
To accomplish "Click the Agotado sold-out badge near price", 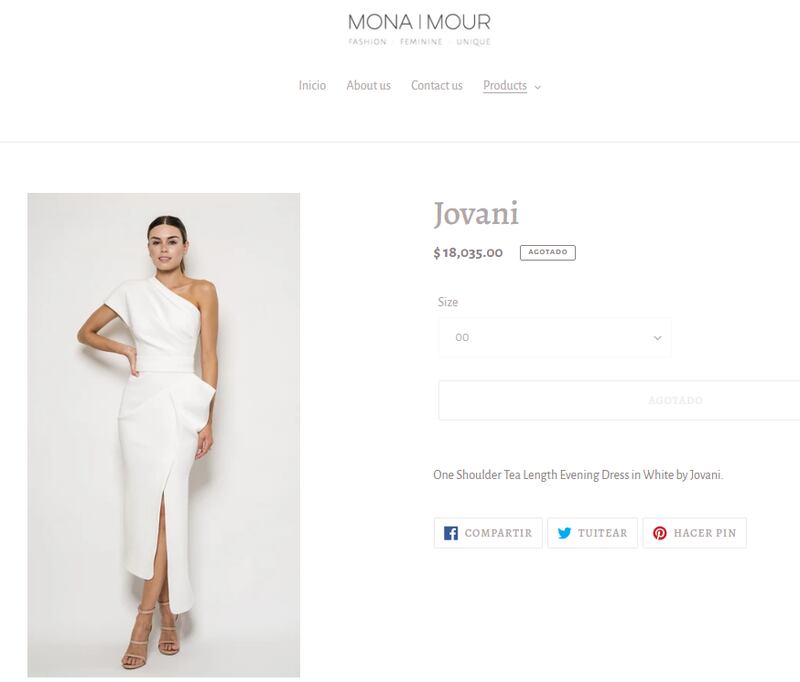I will coord(548,252).
